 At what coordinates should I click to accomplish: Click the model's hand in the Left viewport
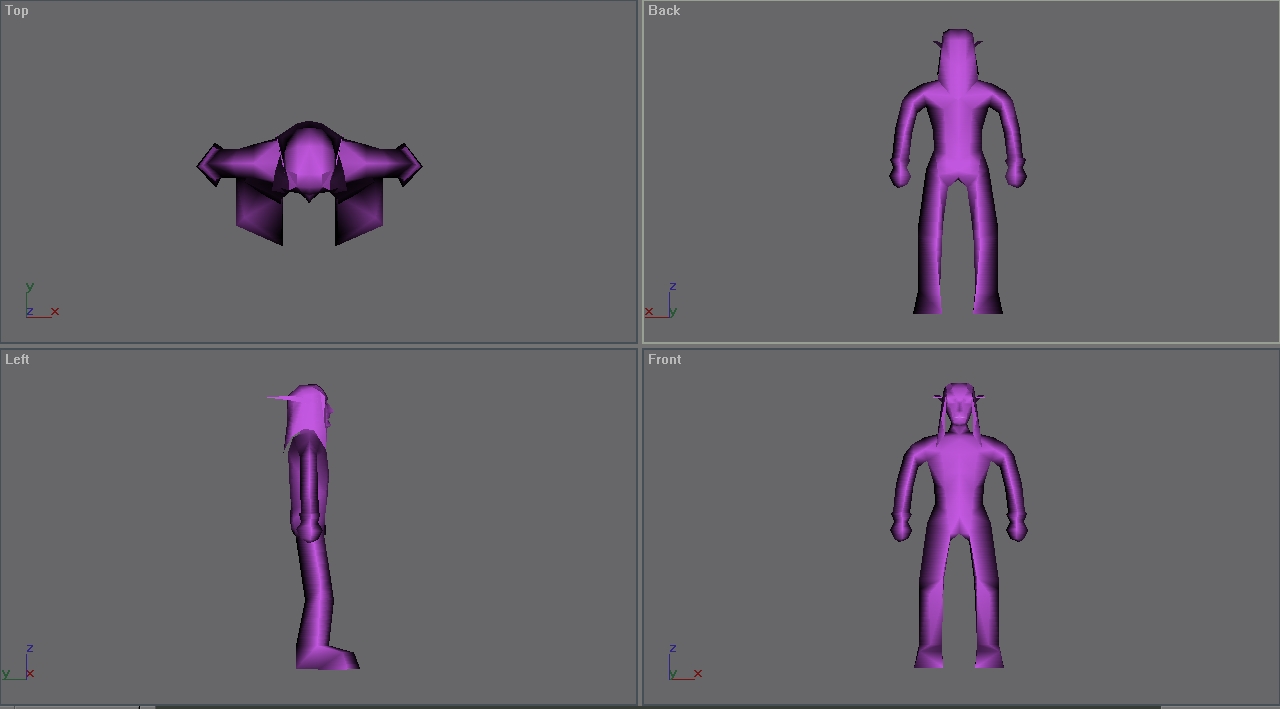pos(308,527)
